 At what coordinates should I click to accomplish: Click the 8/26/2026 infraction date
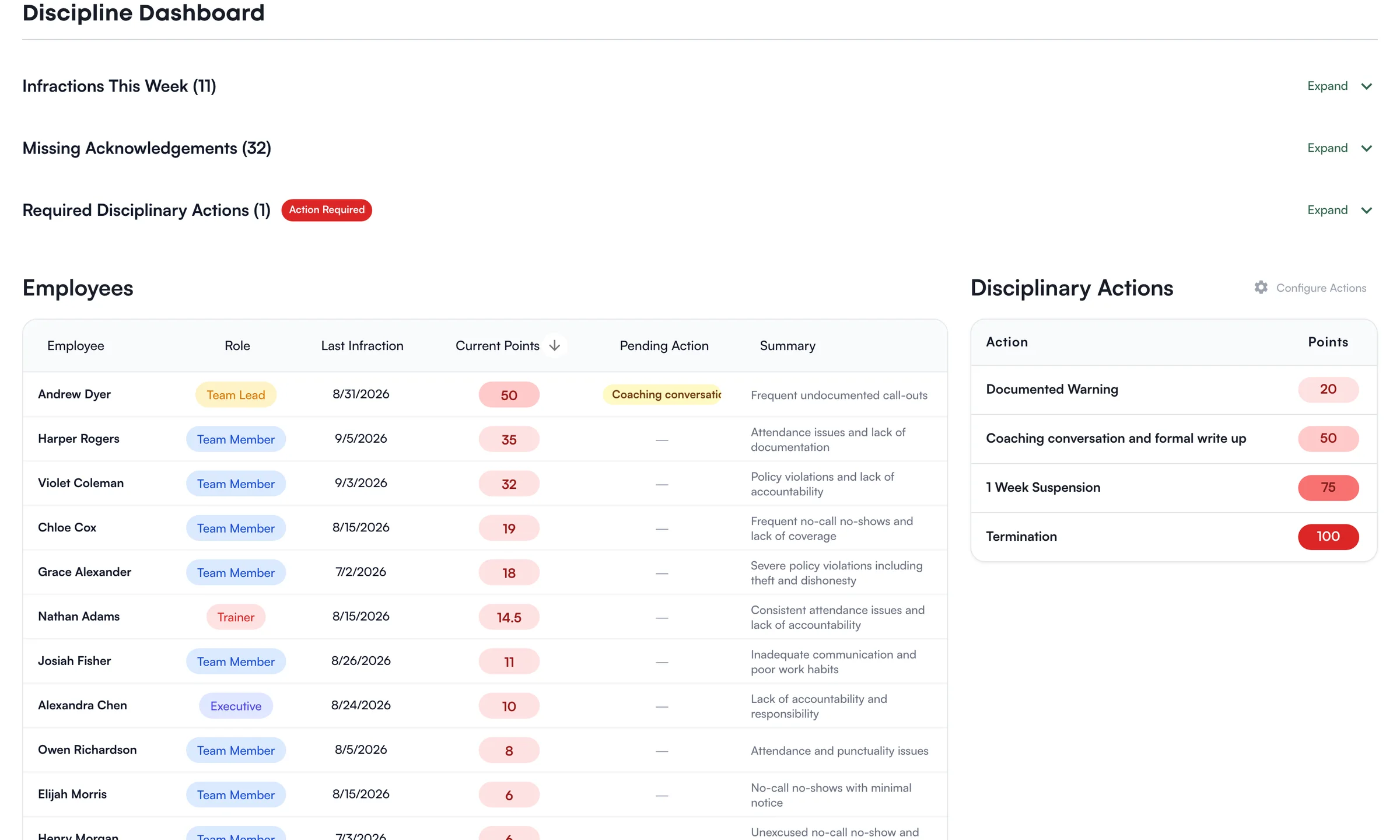360,661
